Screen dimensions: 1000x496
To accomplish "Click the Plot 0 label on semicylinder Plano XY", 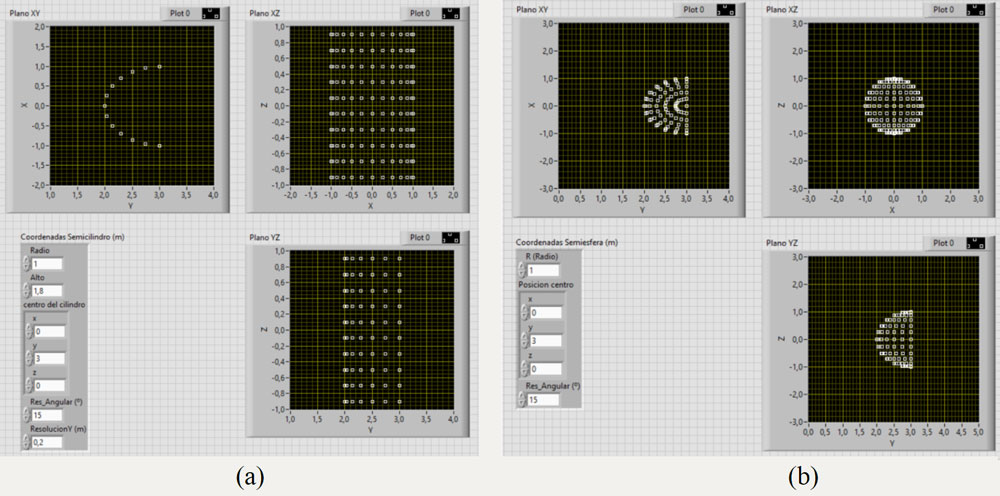I will [x=180, y=13].
